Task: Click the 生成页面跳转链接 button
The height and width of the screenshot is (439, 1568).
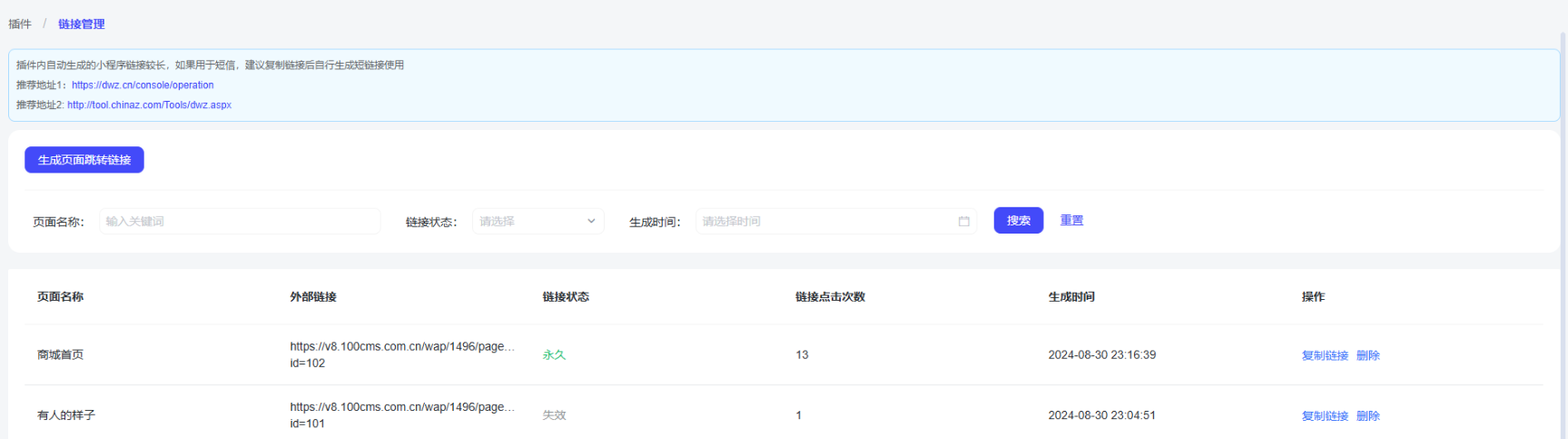Action: [84, 160]
